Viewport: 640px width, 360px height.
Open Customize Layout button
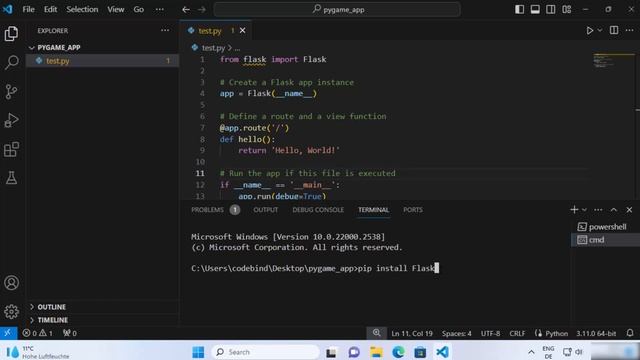(567, 9)
